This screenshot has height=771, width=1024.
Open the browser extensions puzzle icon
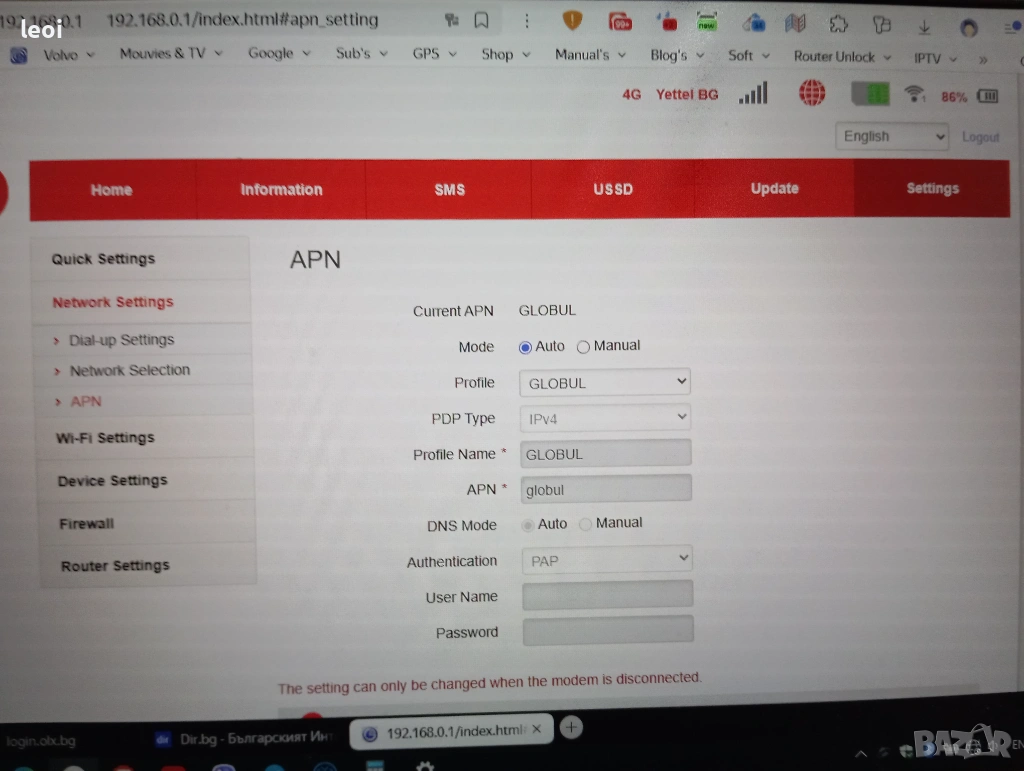[839, 25]
